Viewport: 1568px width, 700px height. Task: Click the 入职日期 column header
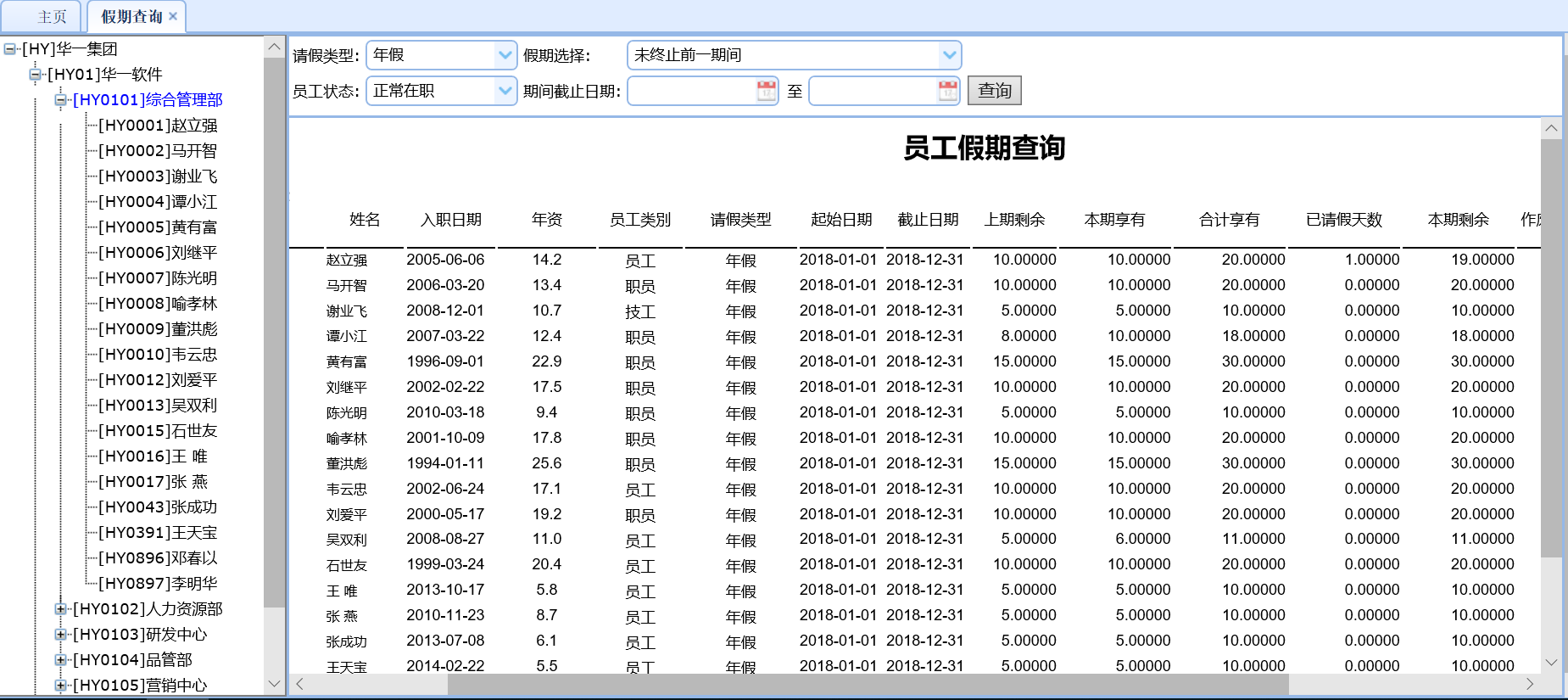(x=451, y=220)
